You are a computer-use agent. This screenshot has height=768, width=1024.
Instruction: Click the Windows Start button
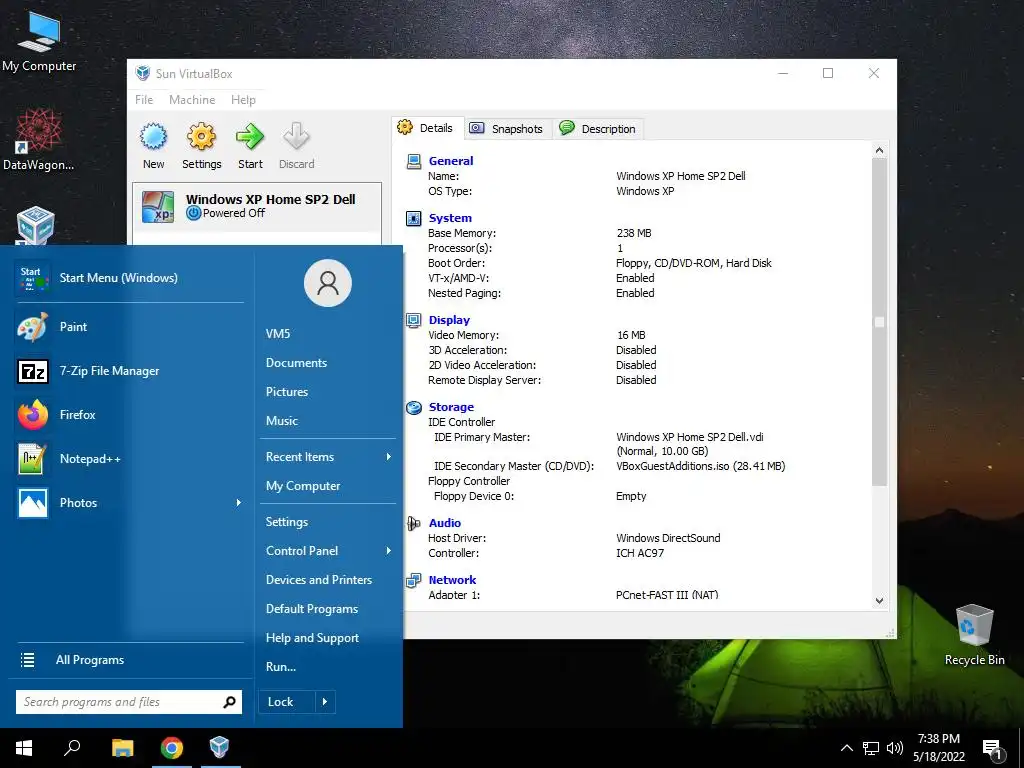pos(24,748)
